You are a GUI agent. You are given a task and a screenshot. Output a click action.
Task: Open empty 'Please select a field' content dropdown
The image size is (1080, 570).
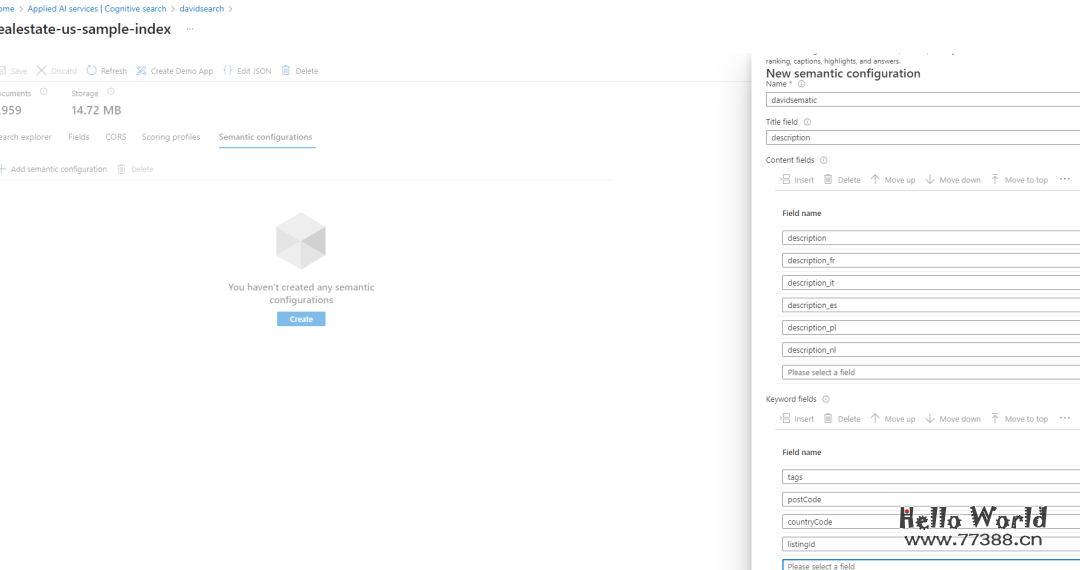(930, 373)
